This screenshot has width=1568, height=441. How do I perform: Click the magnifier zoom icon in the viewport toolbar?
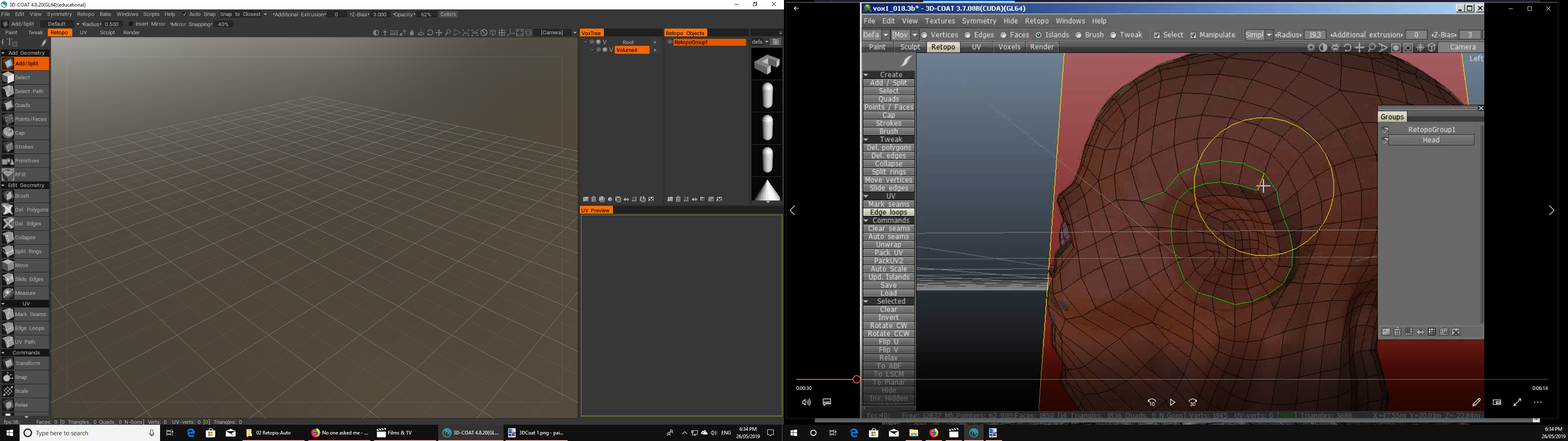[x=448, y=33]
